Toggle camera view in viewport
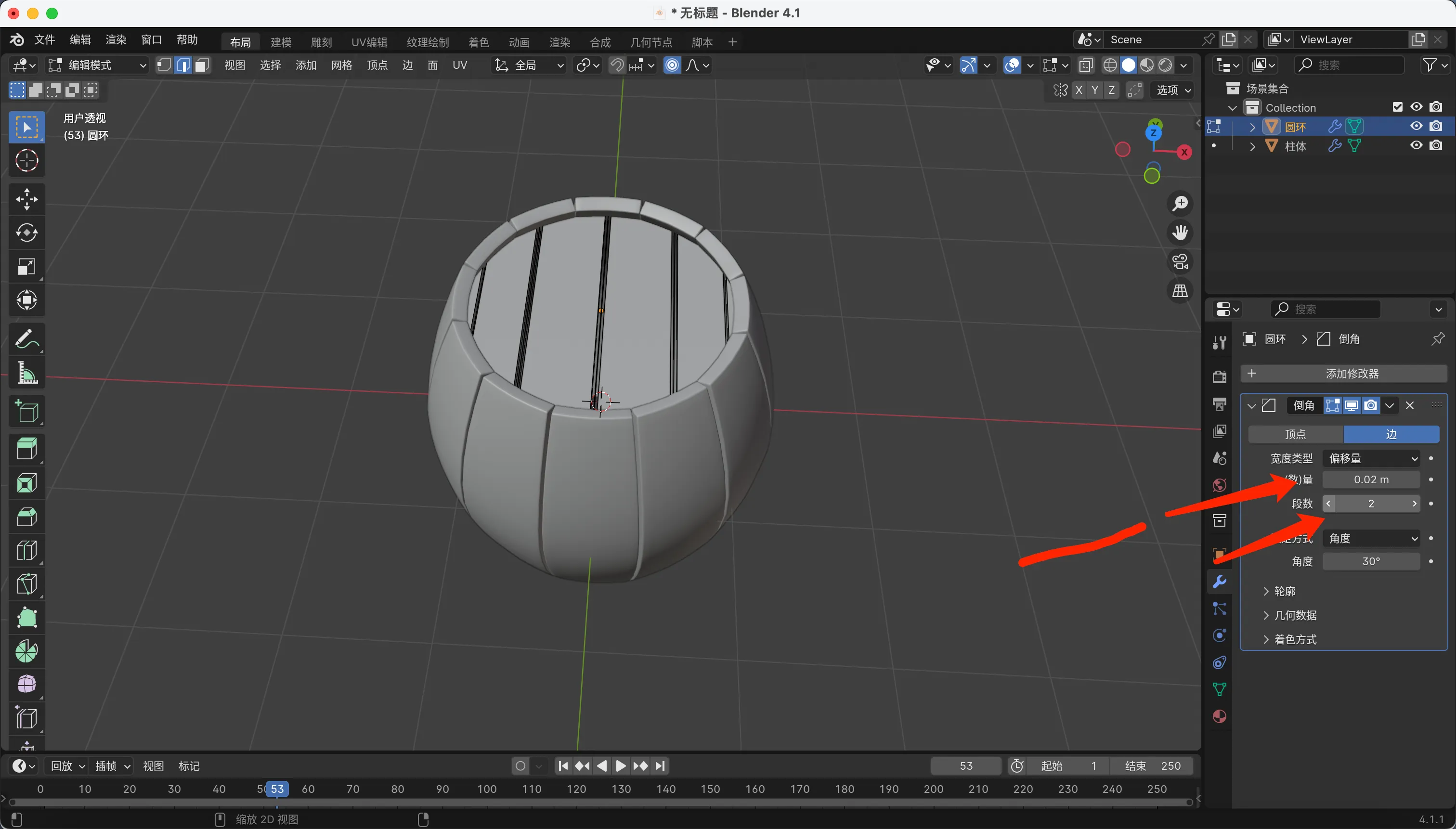Screen dimensions: 1456x829 click(x=1180, y=262)
